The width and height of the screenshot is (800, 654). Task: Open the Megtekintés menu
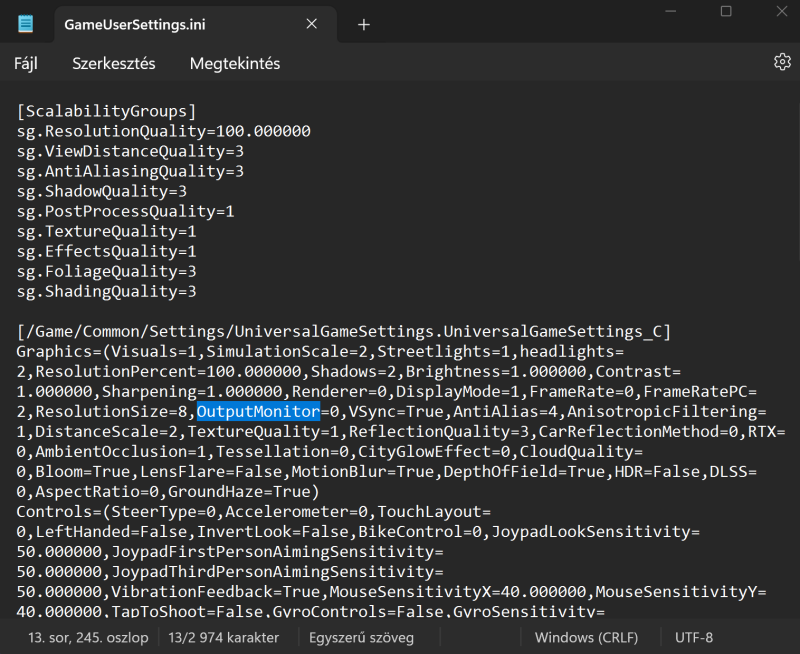coord(235,64)
